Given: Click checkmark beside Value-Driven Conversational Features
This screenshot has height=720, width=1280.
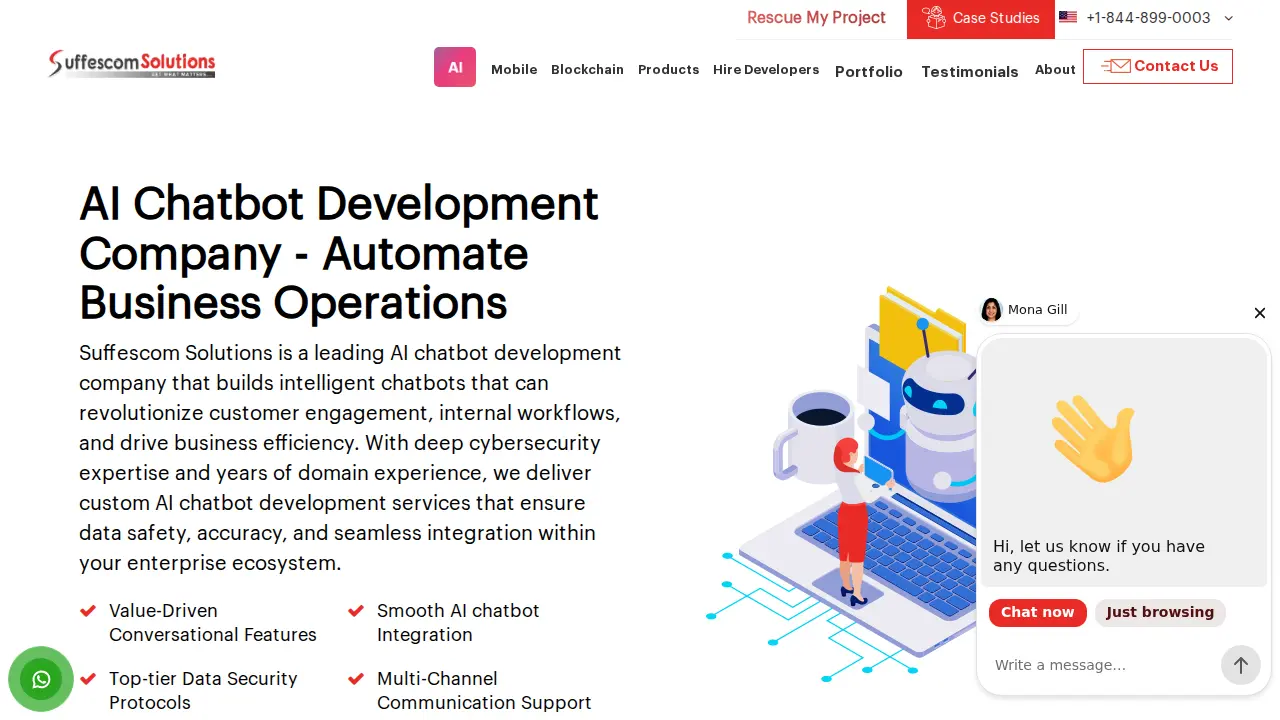Looking at the screenshot, I should 88,610.
